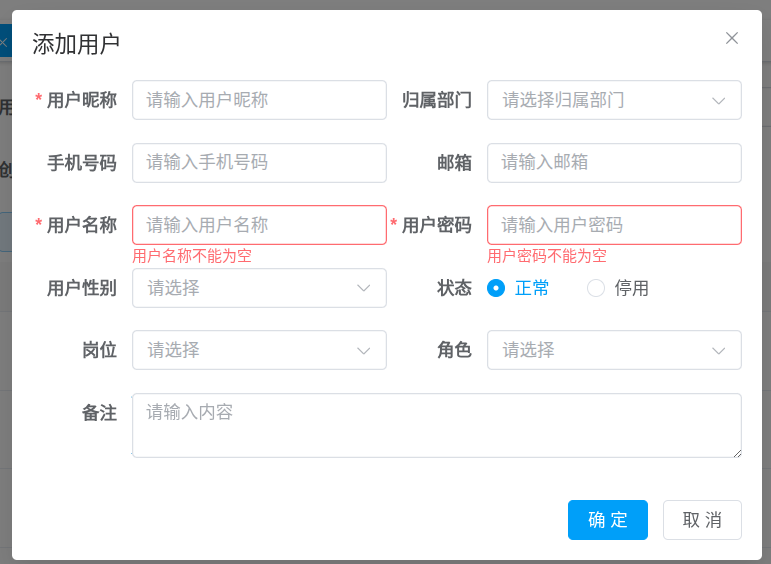Image resolution: width=771 pixels, height=564 pixels.
Task: Click the 备注 textarea resize handle
Action: (737, 453)
